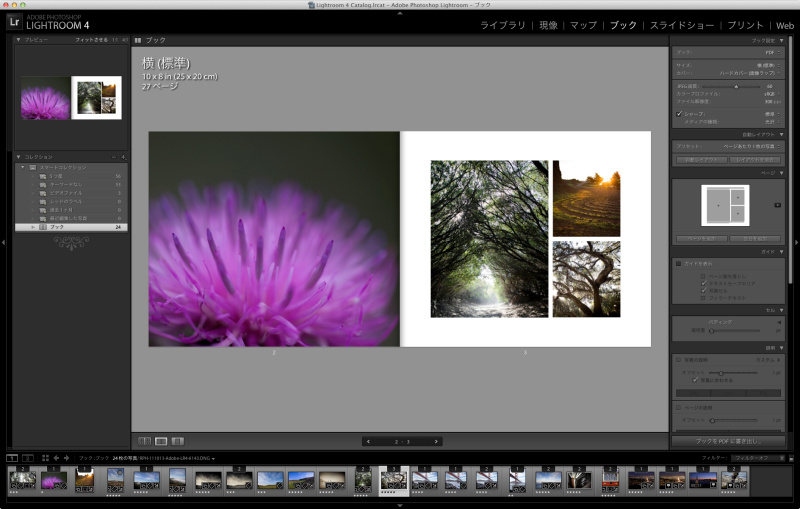Adjust the JPEG quality slider handle
This screenshot has height=509, width=800.
[736, 87]
